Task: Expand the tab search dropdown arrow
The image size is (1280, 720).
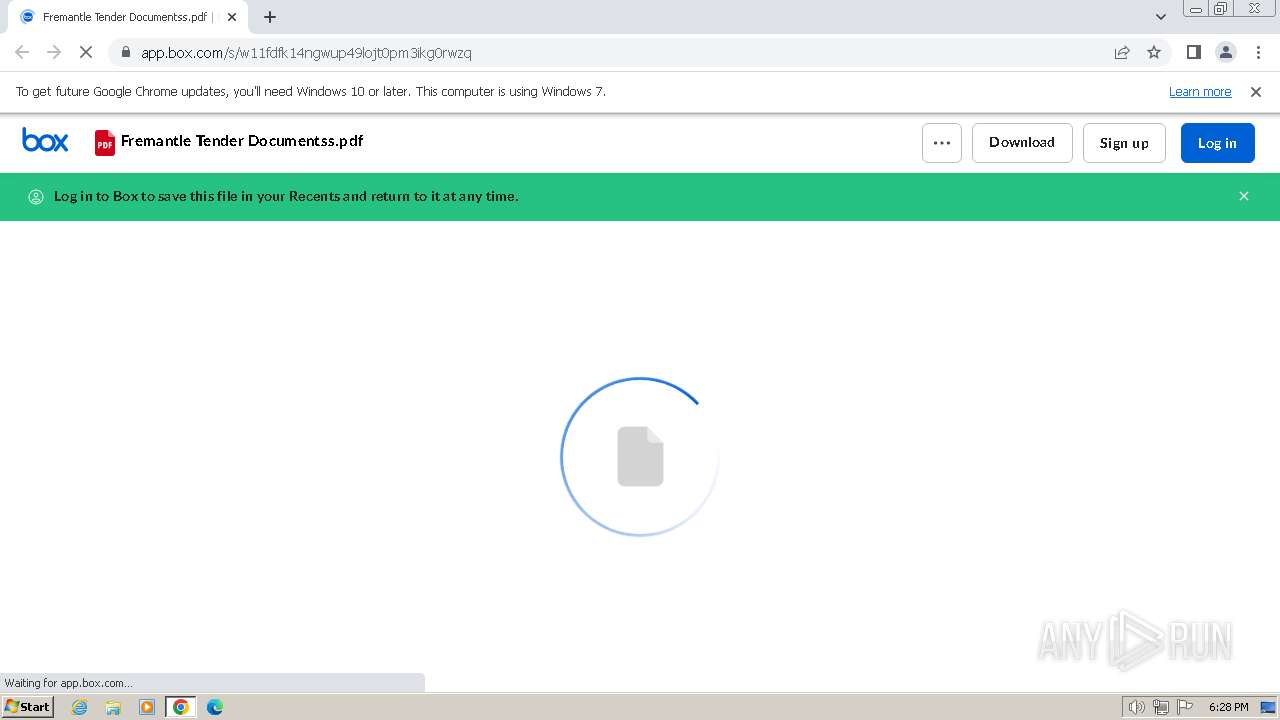Action: 1161,17
